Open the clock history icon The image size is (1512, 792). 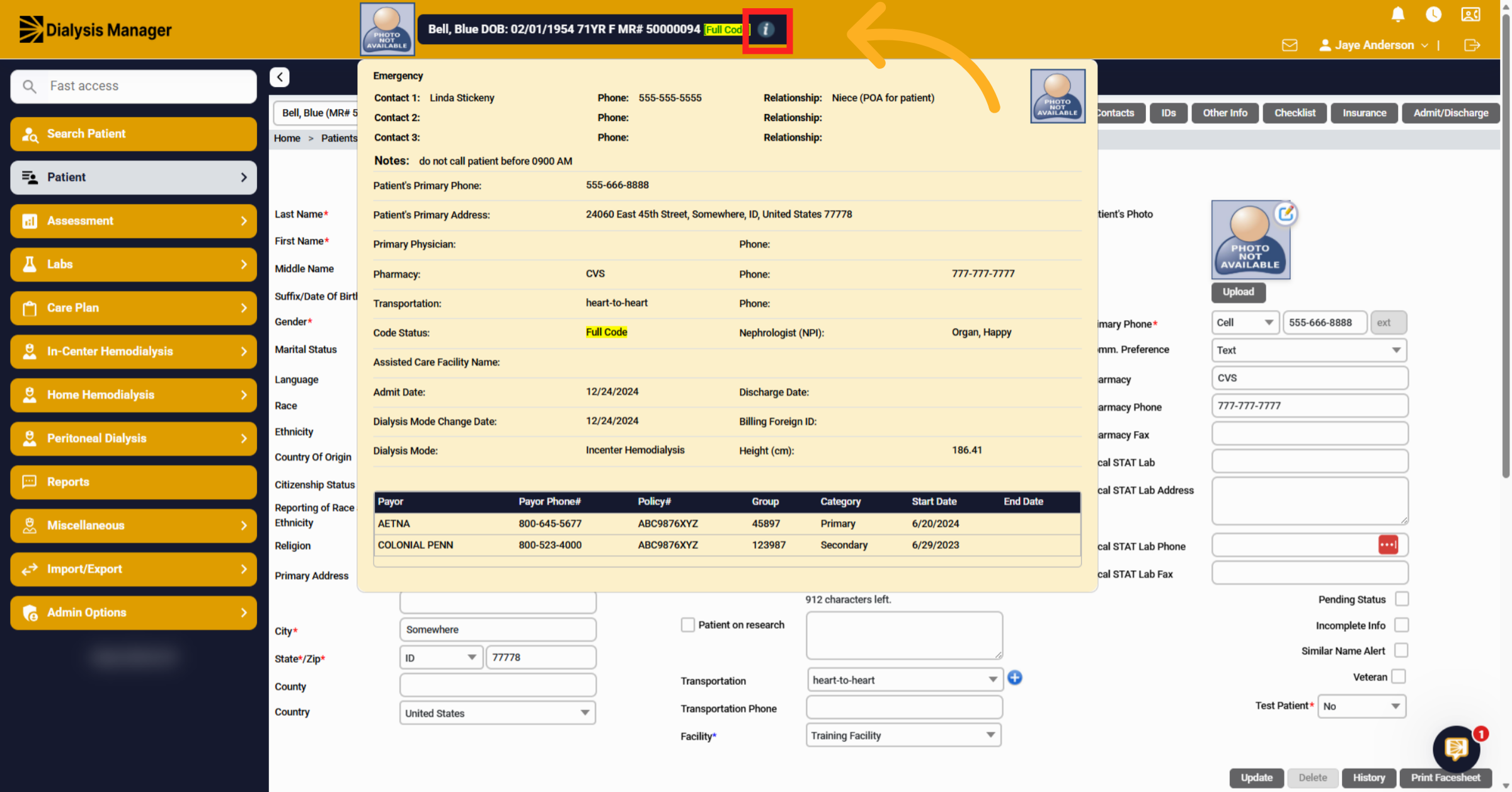pos(1433,14)
